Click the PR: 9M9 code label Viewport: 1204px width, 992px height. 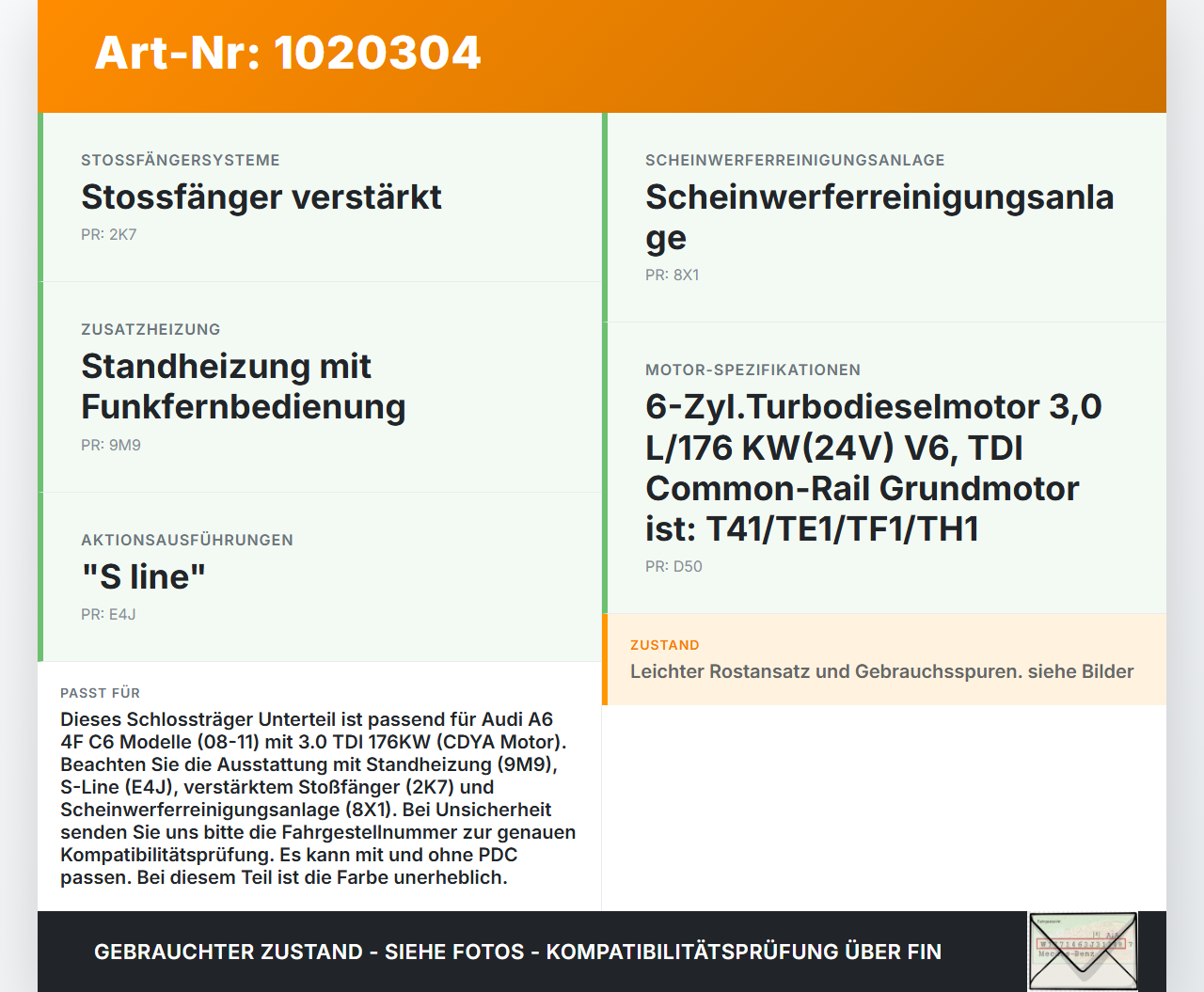tap(111, 446)
